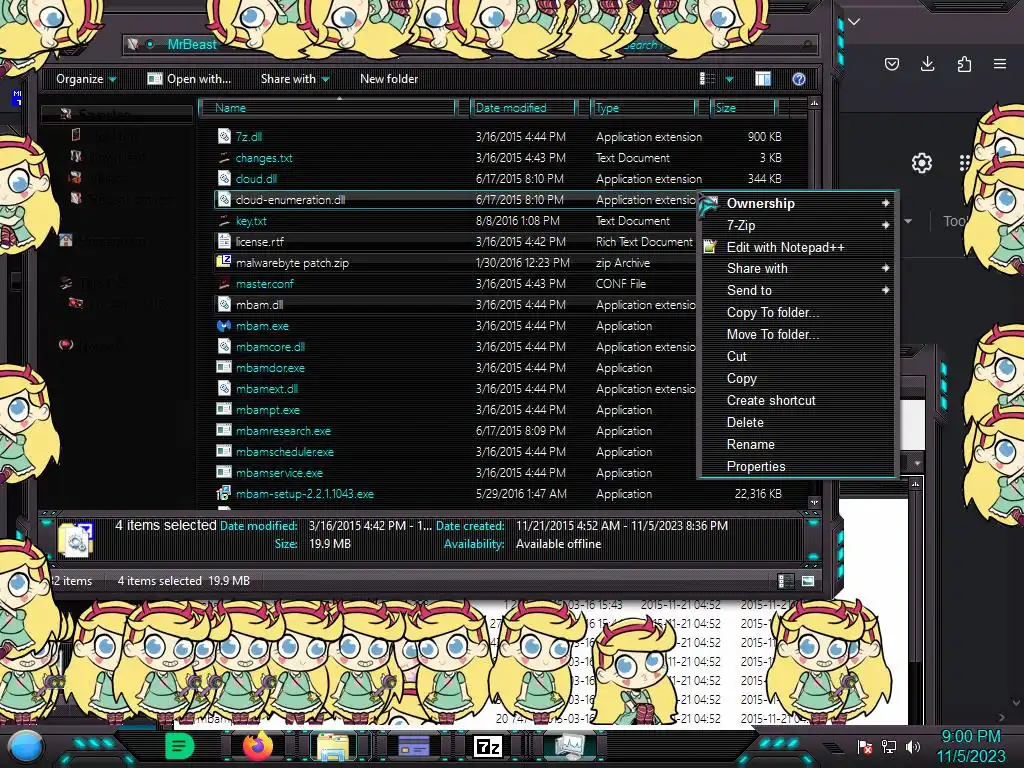Click the Start orb on the taskbar
Viewport: 1024px width, 768px height.
(x=25, y=746)
